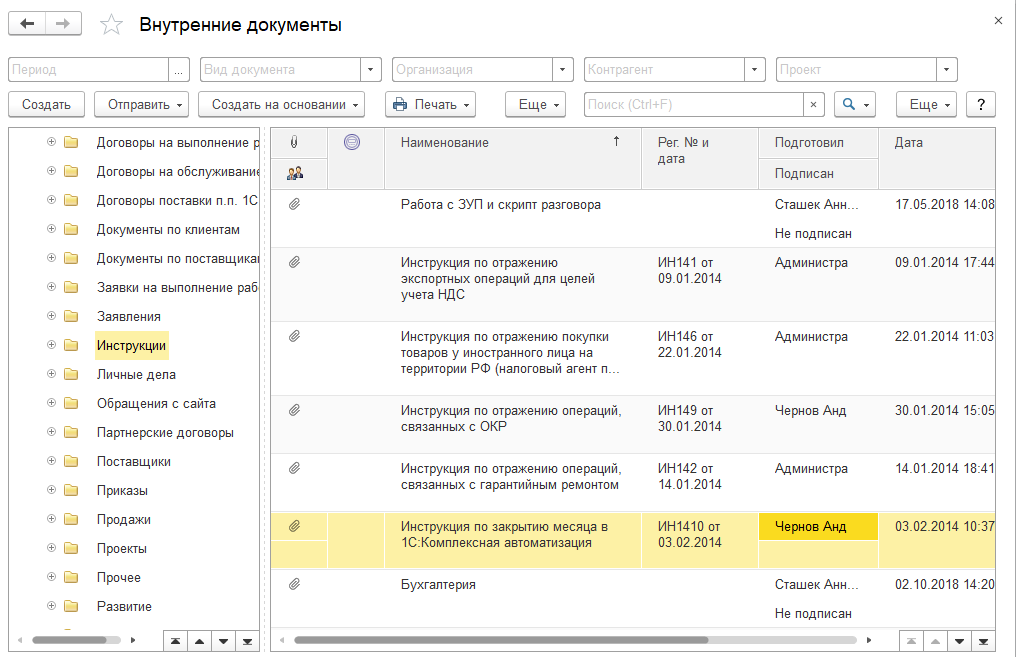Image resolution: width=1016 pixels, height=657 pixels.
Task: Open the Вид документа dropdown
Action: (372, 70)
